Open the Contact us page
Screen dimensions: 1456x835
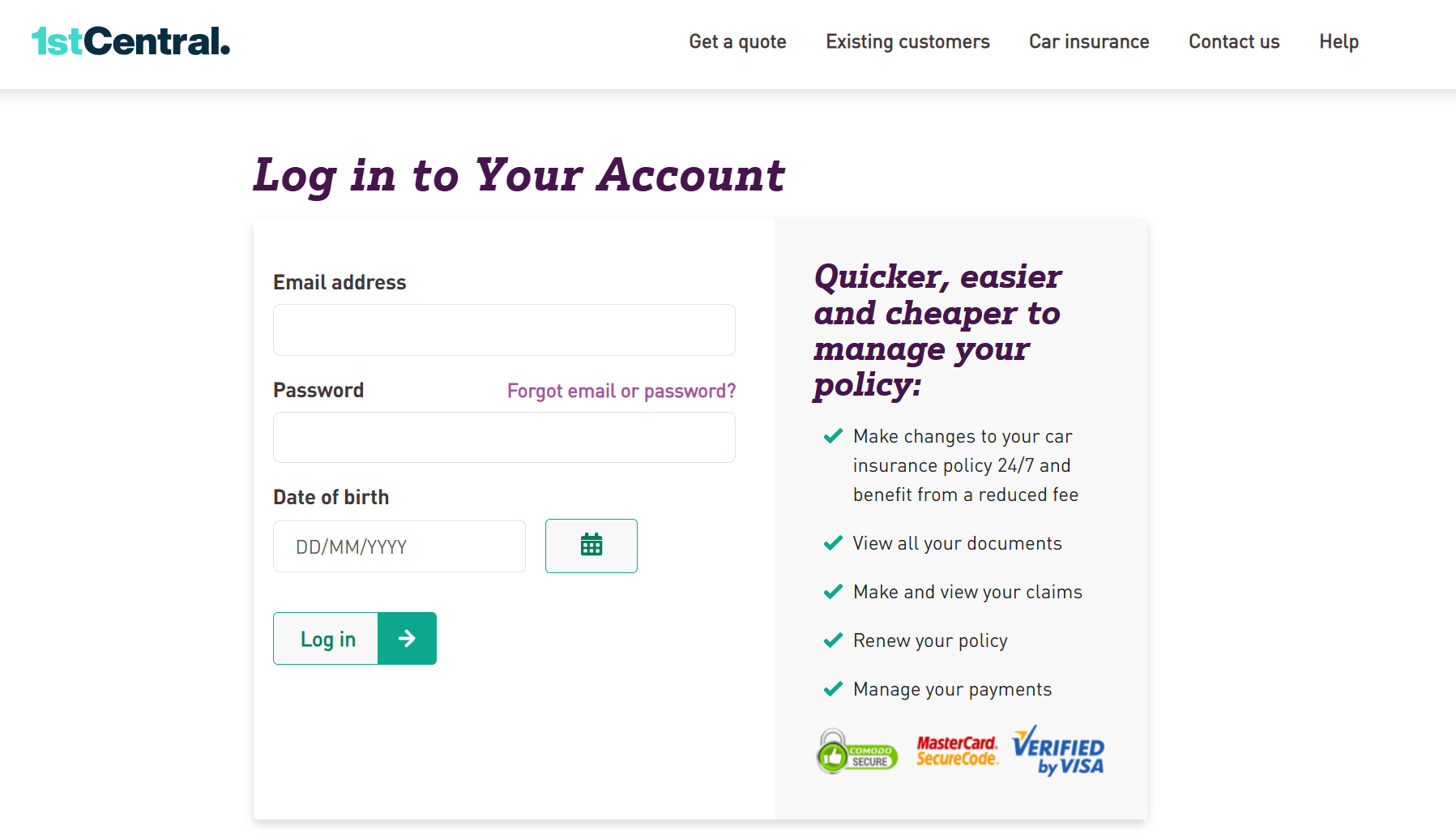coord(1234,41)
